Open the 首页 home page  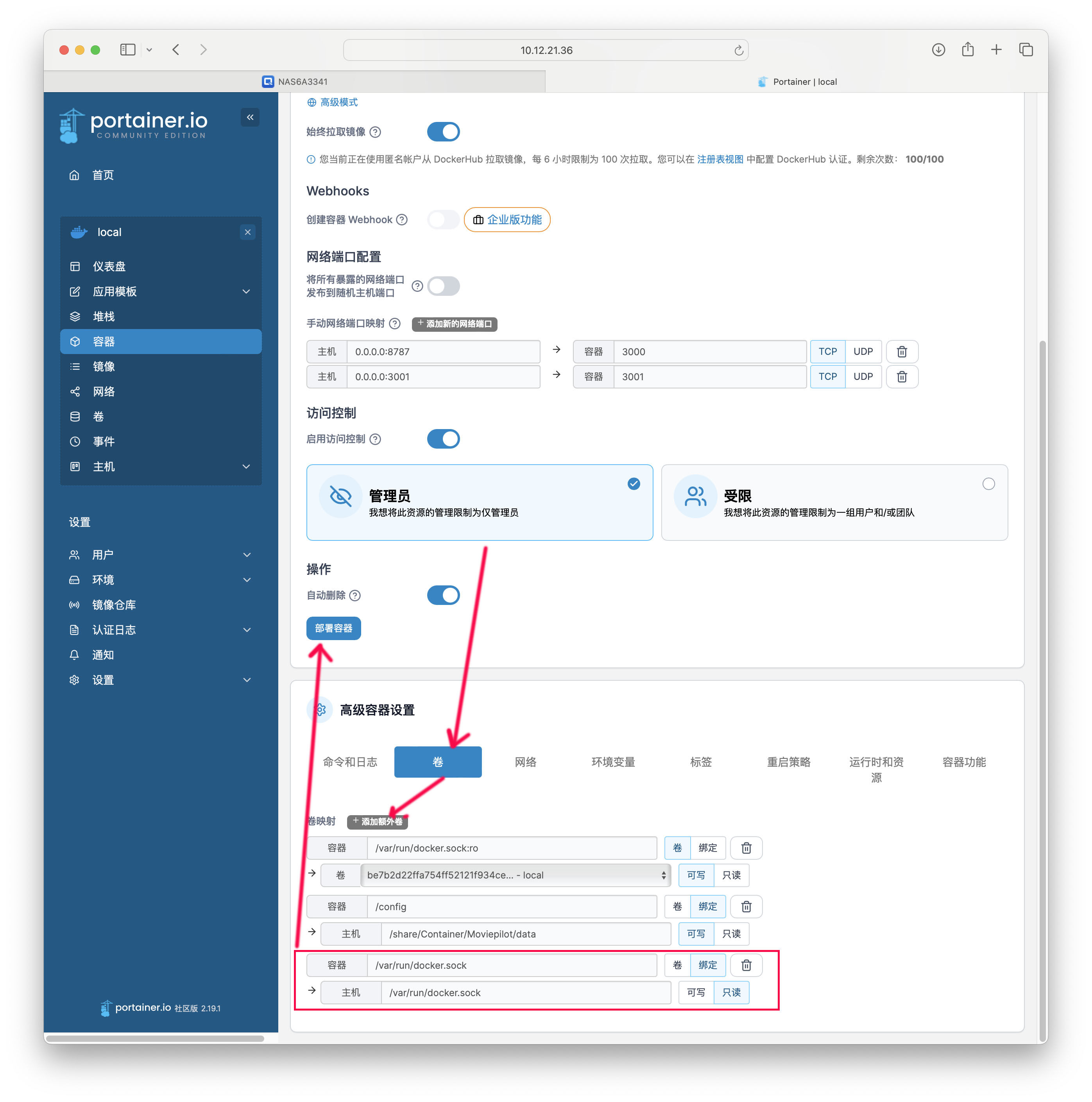103,175
